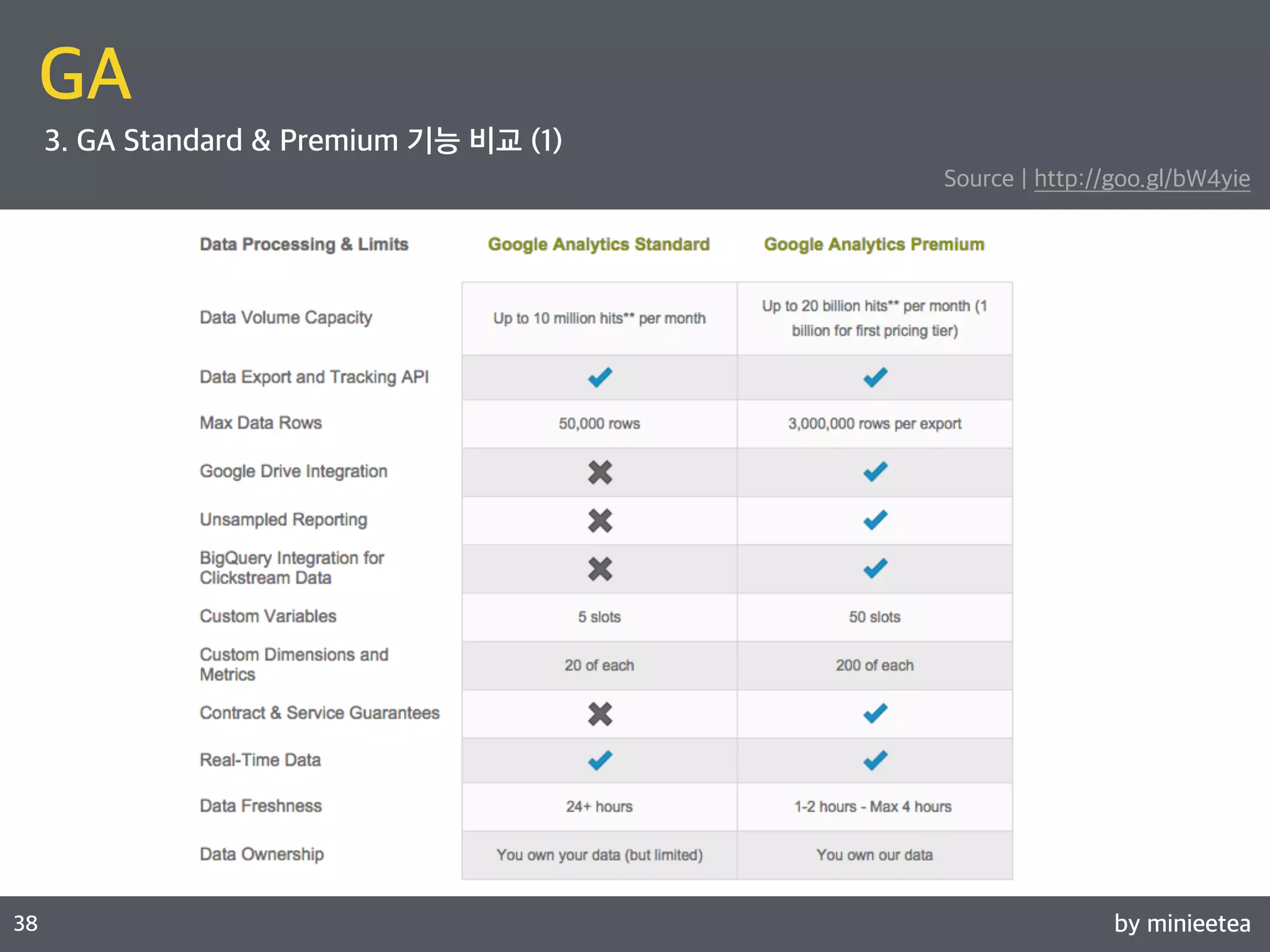Image resolution: width=1270 pixels, height=952 pixels.
Task: Click the Premium checkmark for Real-Time Data
Action: click(x=875, y=760)
